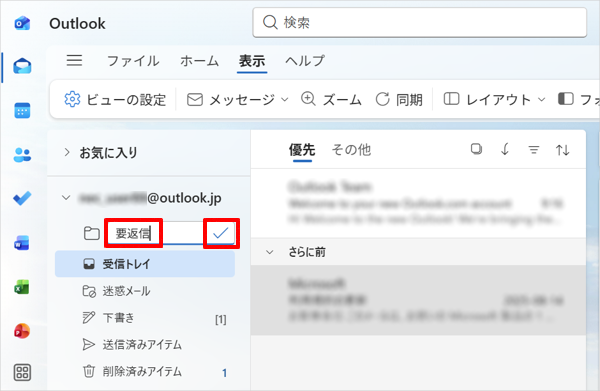
Task: Open ビューの設定 view settings
Action: tap(115, 100)
